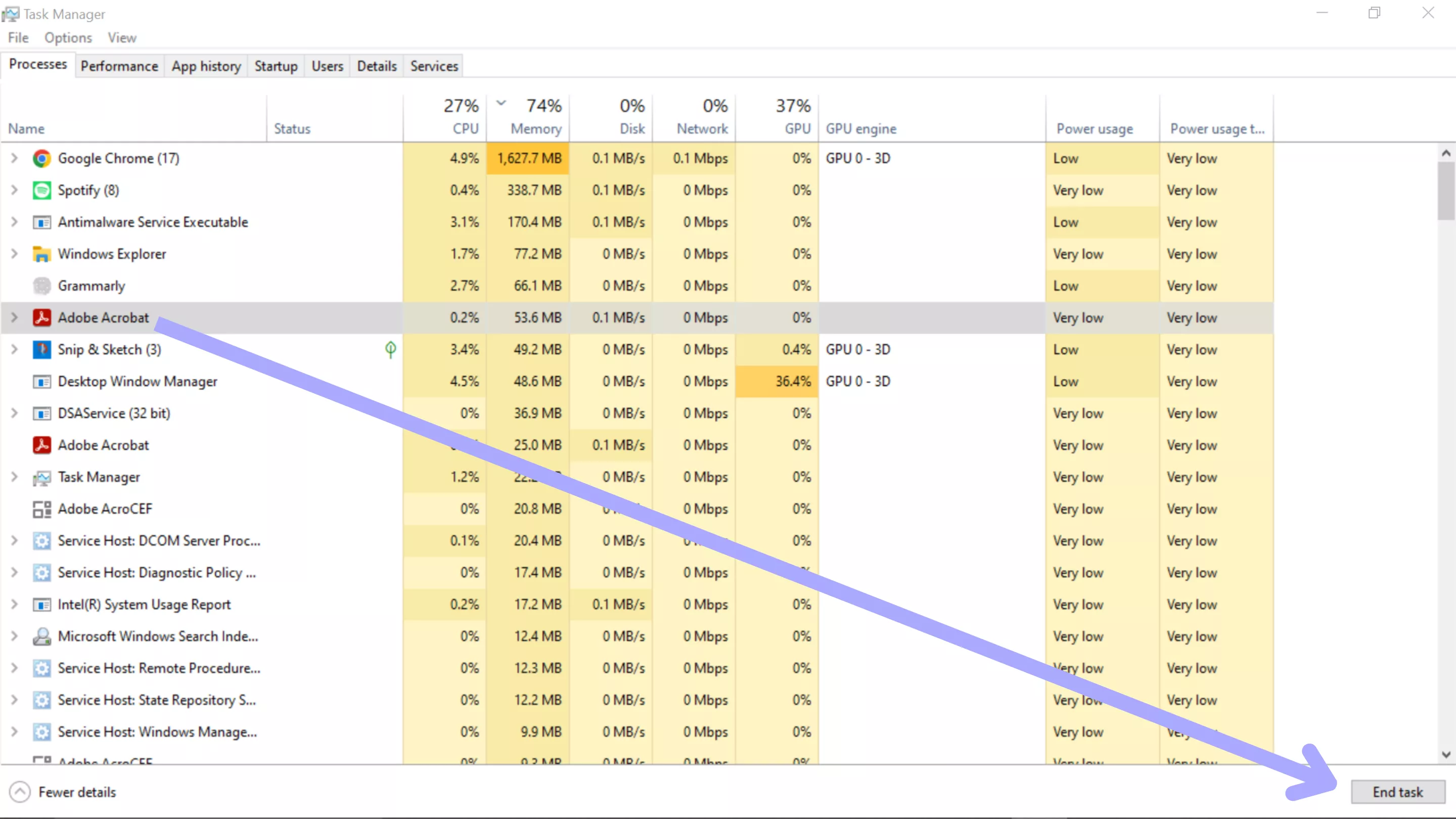Select the Spotify icon
Image resolution: width=1456 pixels, height=819 pixels.
pyautogui.click(x=41, y=191)
